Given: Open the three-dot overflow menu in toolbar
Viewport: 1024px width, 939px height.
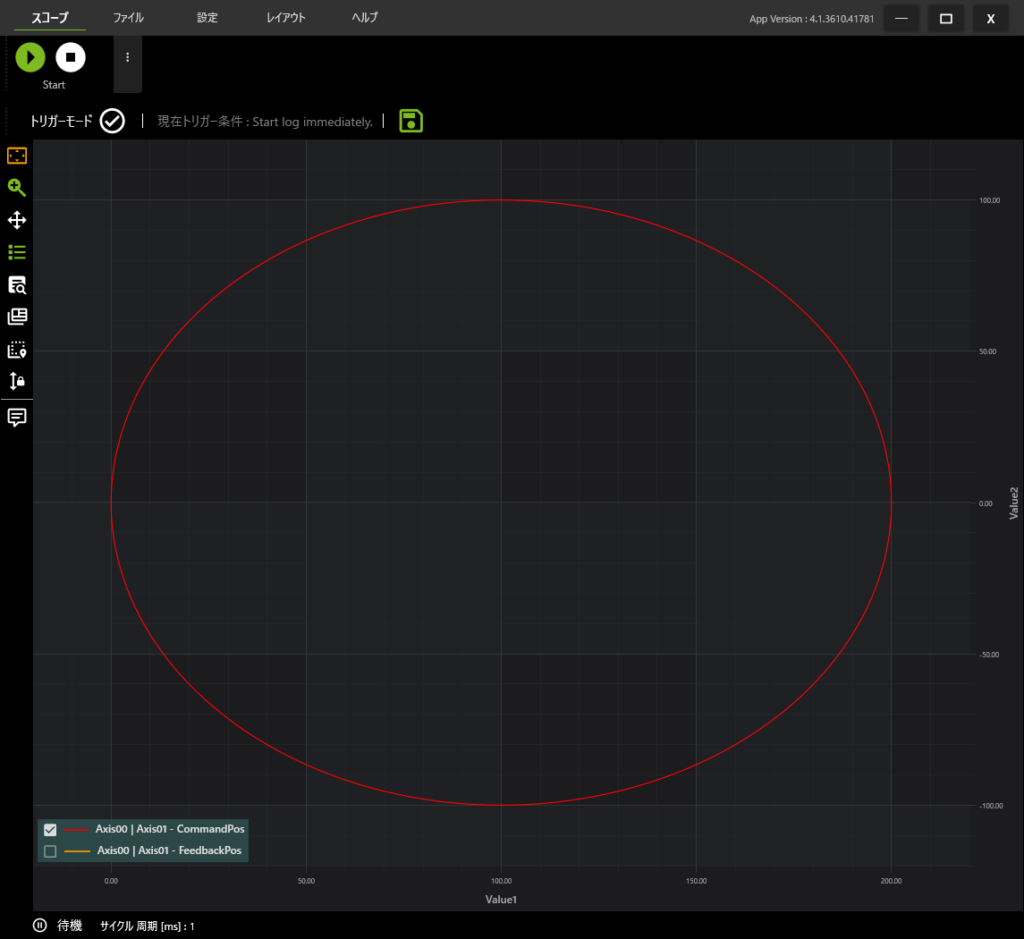Looking at the screenshot, I should click(x=127, y=58).
